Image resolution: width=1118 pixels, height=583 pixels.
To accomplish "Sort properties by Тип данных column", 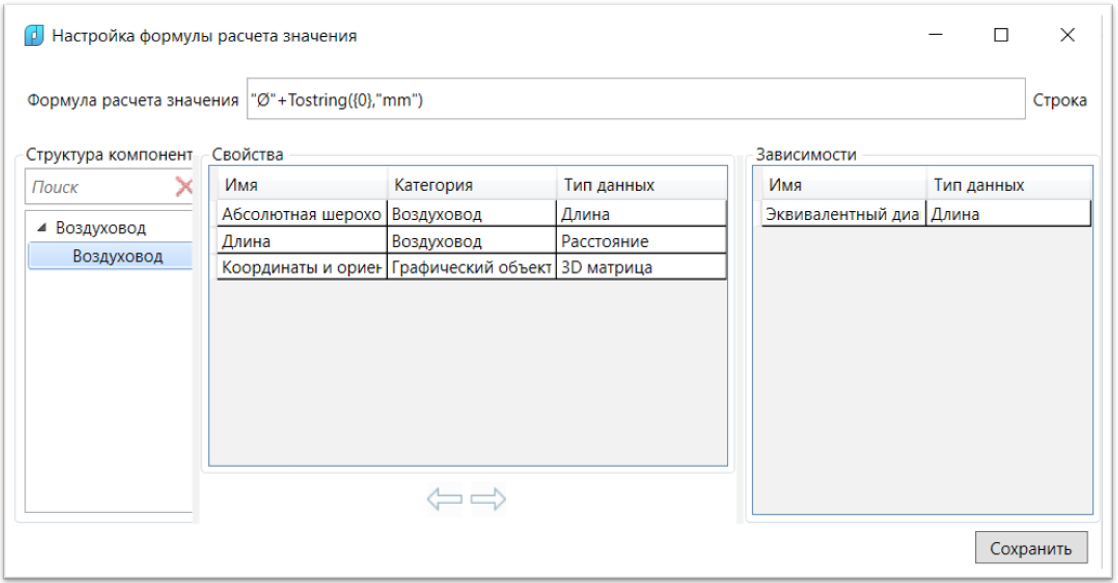I will point(640,185).
